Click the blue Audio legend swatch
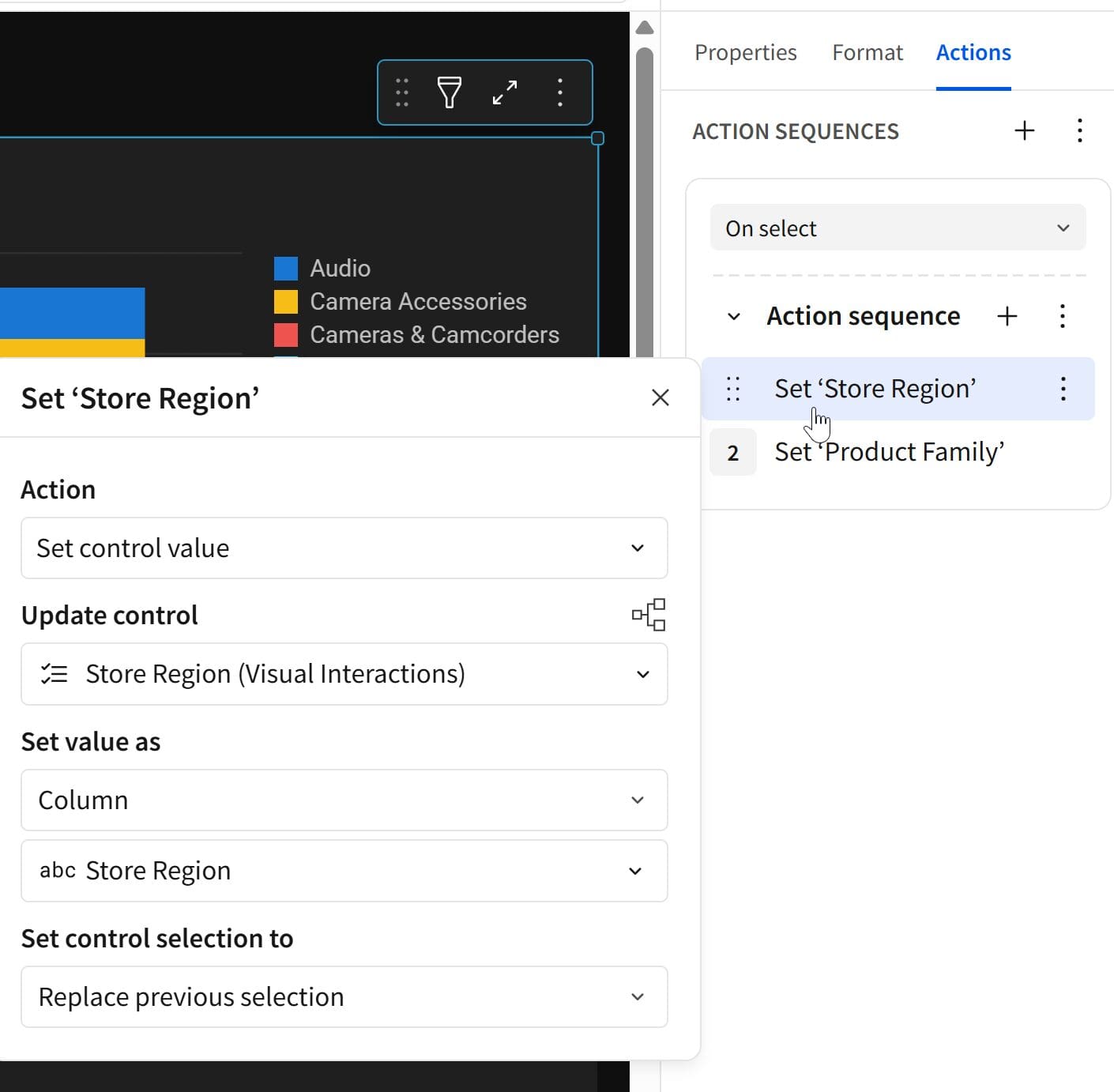Viewport: 1114px width, 1092px height. (x=286, y=269)
